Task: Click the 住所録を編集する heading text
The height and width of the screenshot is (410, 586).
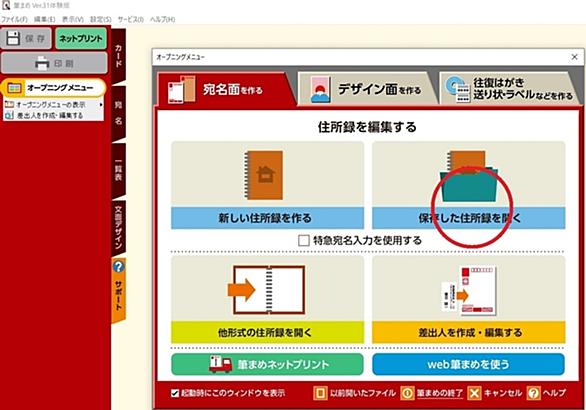Action: (x=367, y=127)
